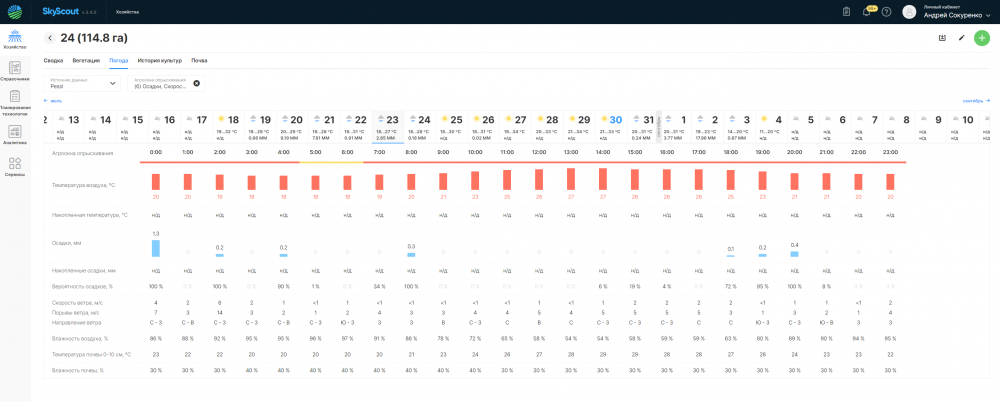The width and height of the screenshot is (1000, 402).
Task: Open the История культур tab
Action: [160, 61]
